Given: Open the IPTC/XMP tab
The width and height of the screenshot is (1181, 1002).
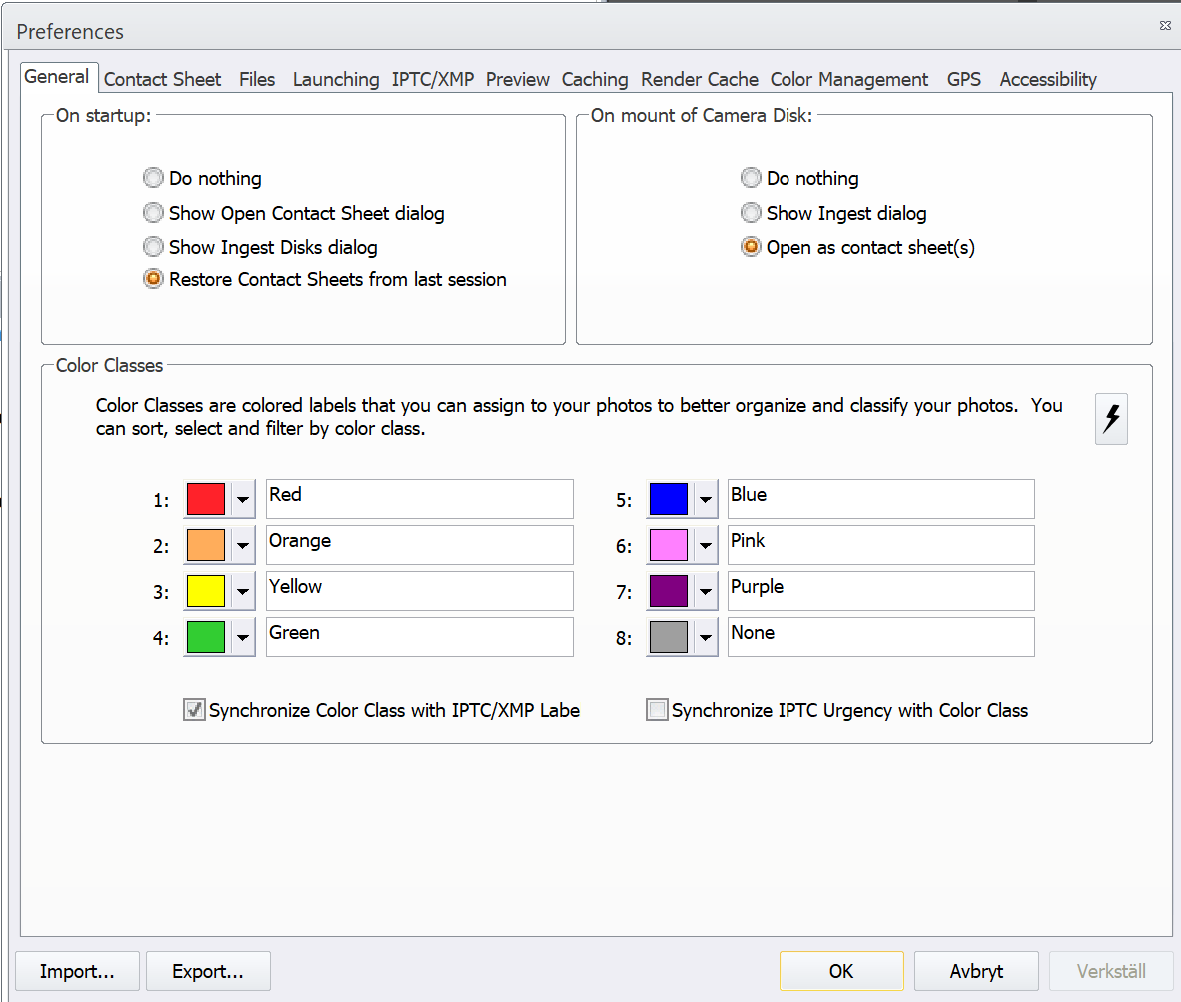Looking at the screenshot, I should point(432,79).
